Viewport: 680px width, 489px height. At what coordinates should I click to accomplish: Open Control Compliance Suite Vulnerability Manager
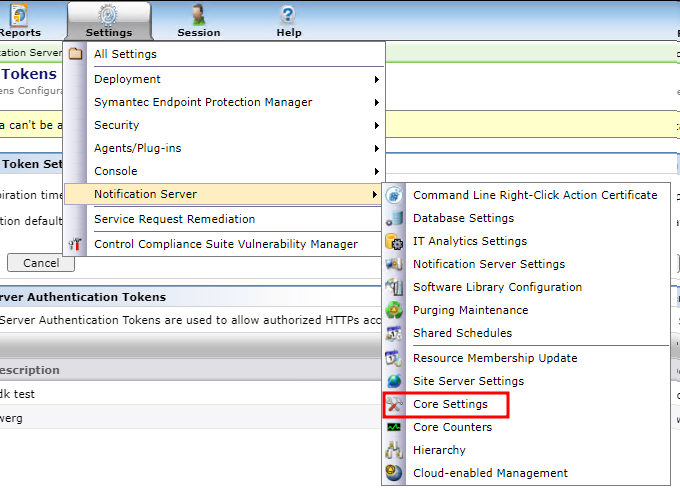click(x=224, y=244)
